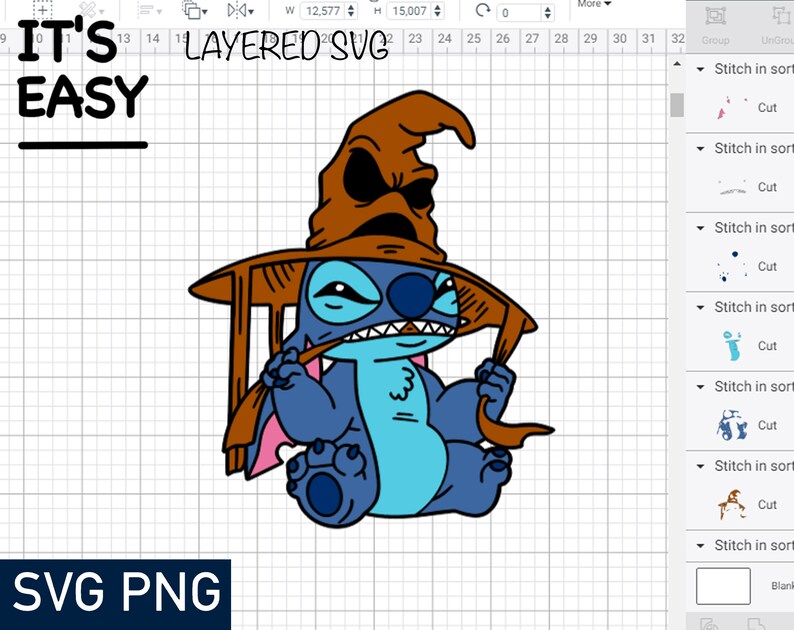Increase width with the W up arrow
This screenshot has width=794, height=630.
pos(352,7)
